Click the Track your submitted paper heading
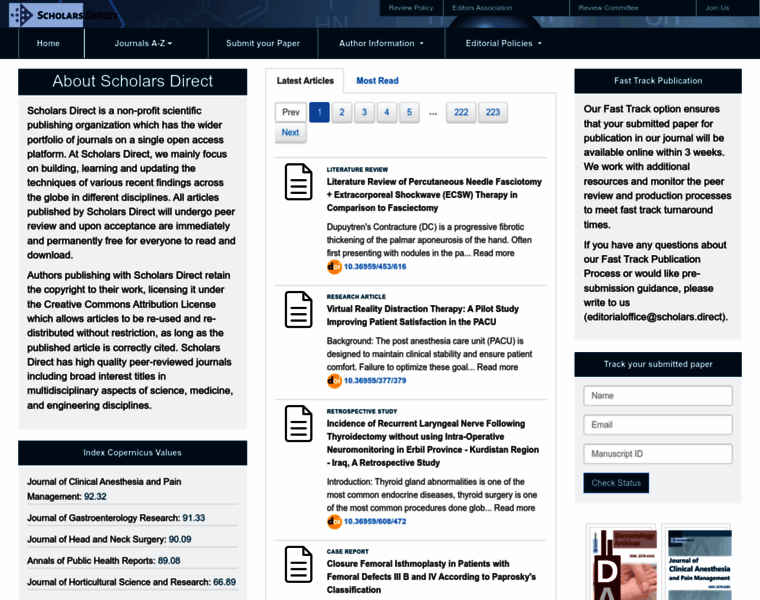Image resolution: width=760 pixels, height=600 pixels. [x=658, y=364]
